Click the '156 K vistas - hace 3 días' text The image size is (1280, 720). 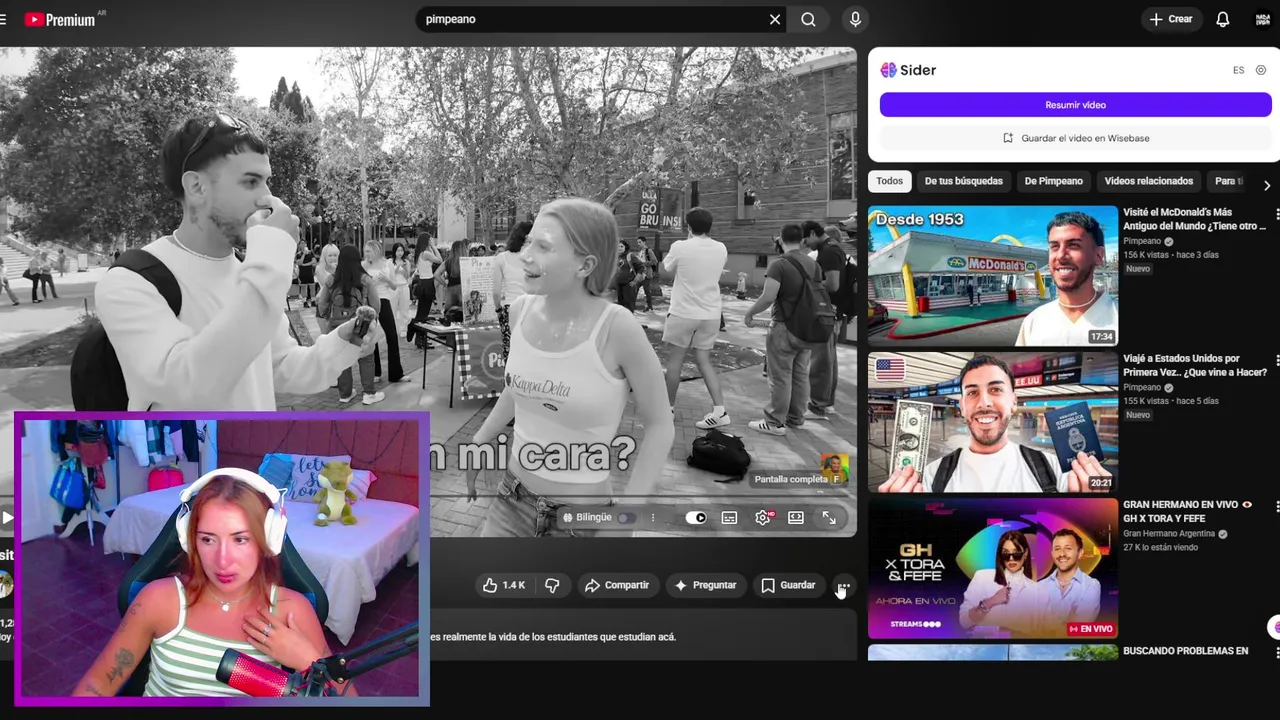click(x=1170, y=255)
